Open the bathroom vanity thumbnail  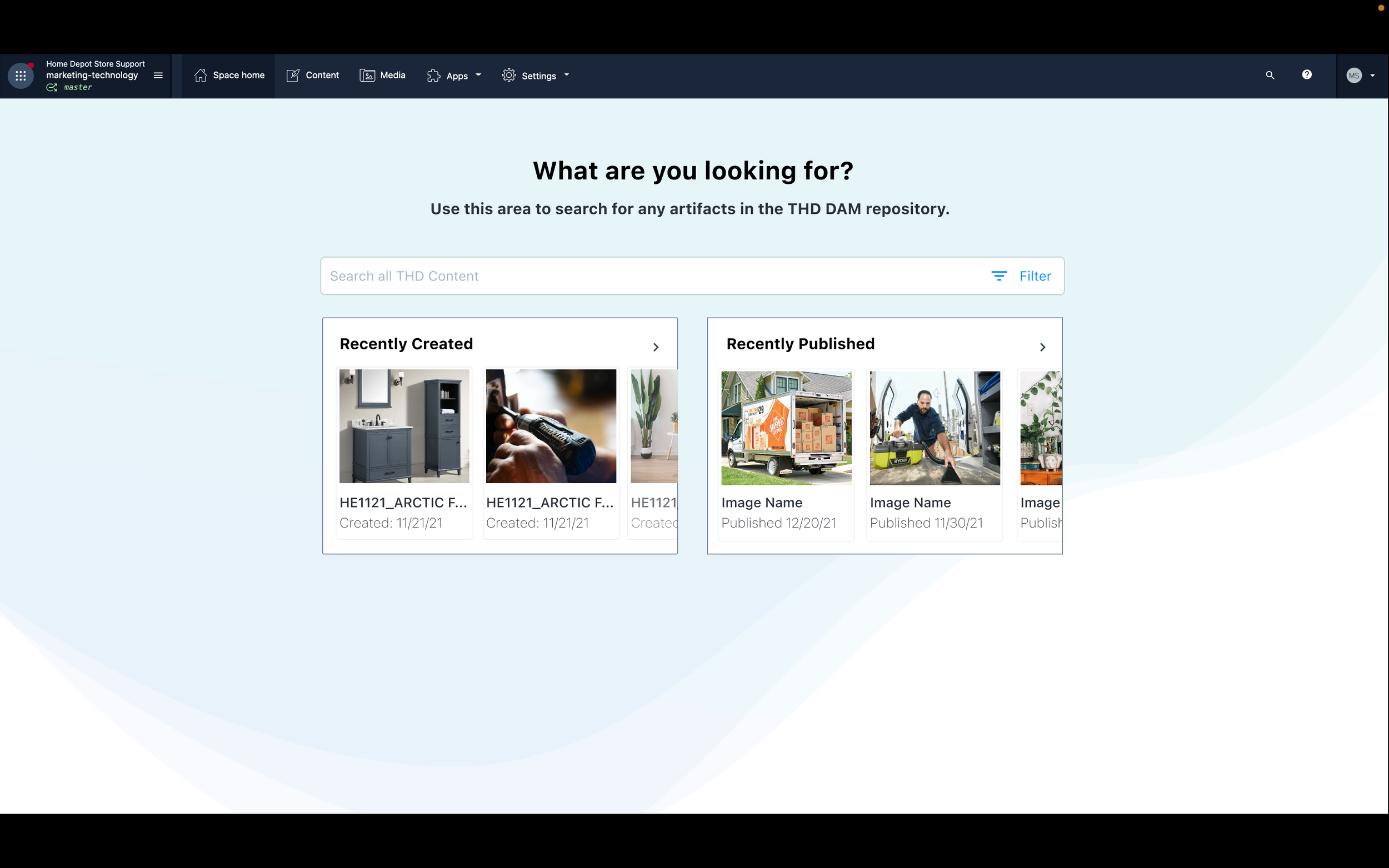404,426
